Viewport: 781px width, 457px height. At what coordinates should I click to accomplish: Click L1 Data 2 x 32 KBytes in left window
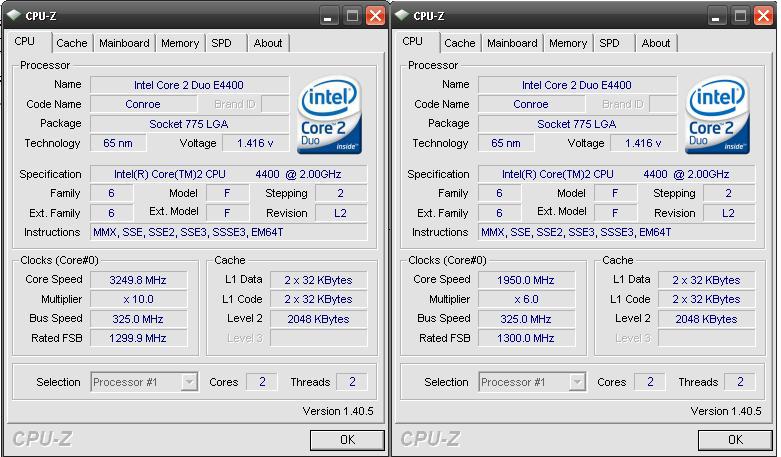(319, 280)
